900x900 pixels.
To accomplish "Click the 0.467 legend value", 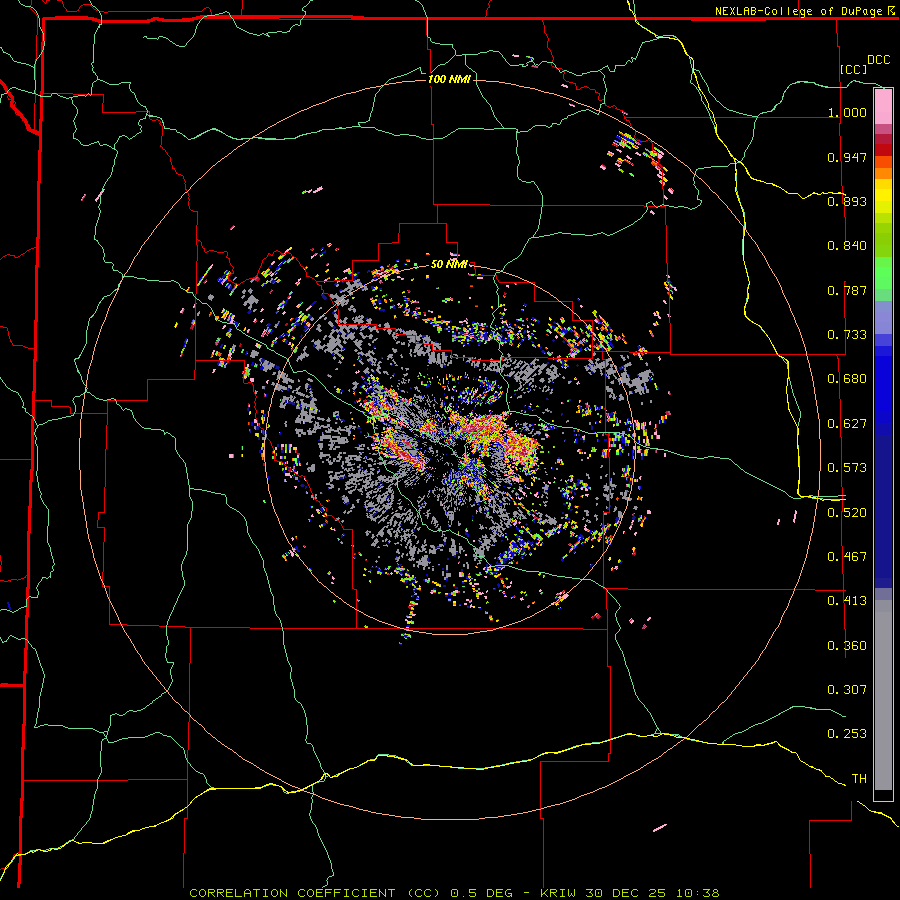I will (x=847, y=557).
